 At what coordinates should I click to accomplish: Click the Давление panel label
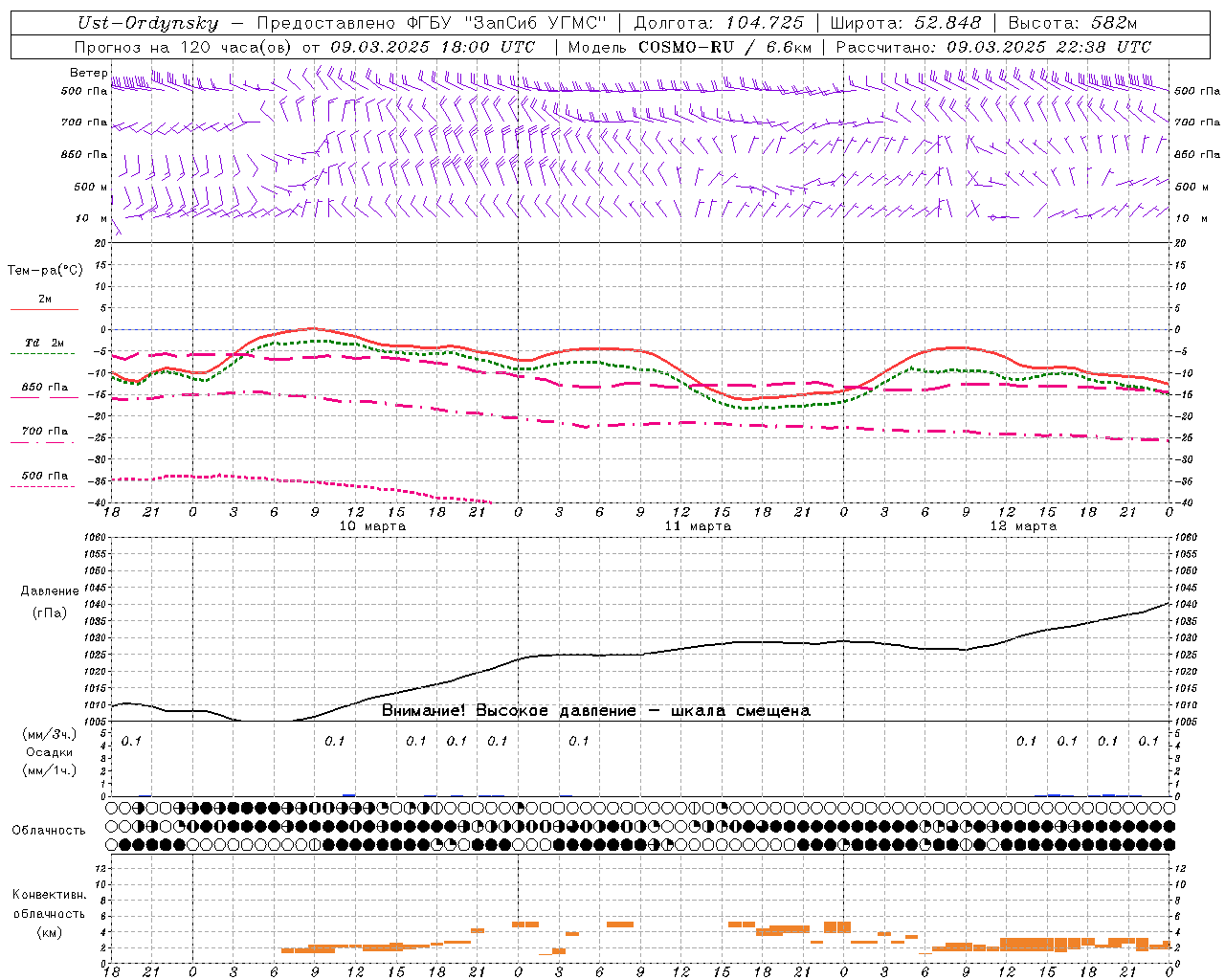[50, 591]
